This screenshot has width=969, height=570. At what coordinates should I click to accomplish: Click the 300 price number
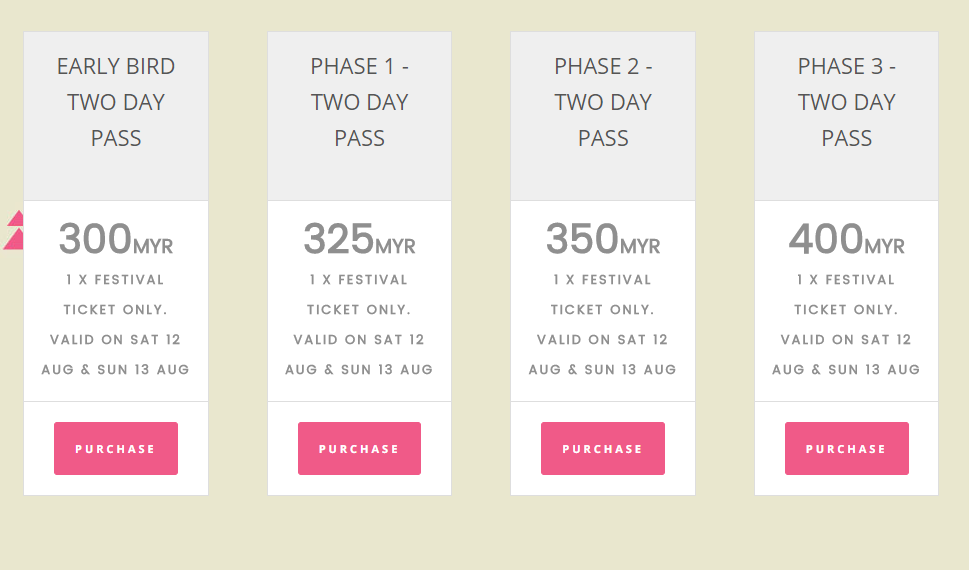pyautogui.click(x=96, y=240)
